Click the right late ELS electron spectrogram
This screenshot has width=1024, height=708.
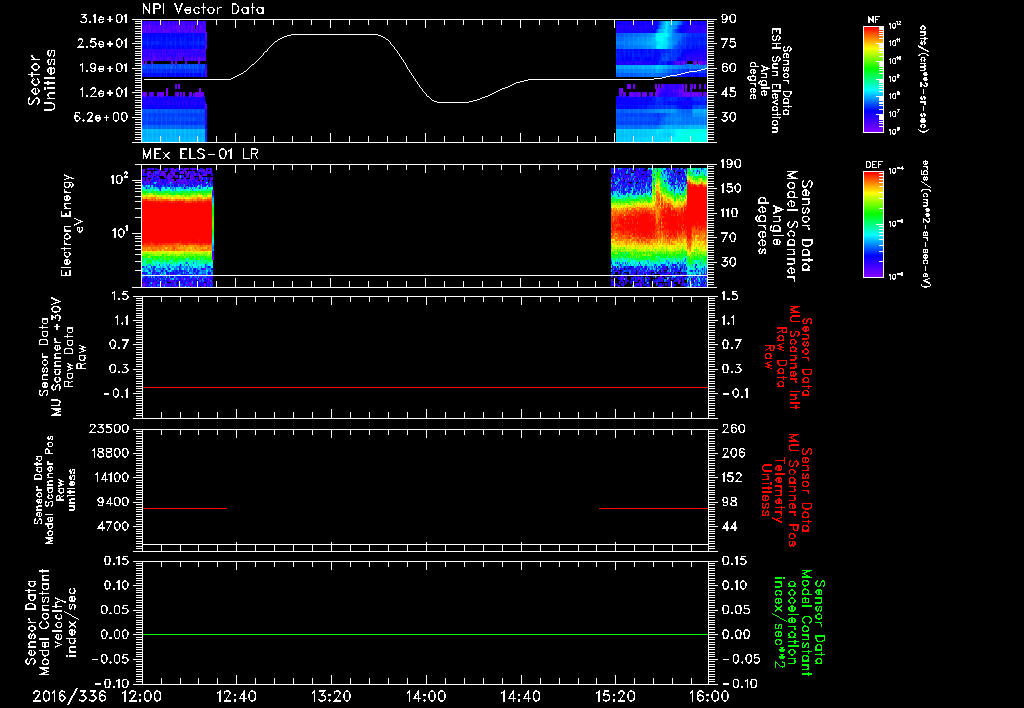coord(659,227)
